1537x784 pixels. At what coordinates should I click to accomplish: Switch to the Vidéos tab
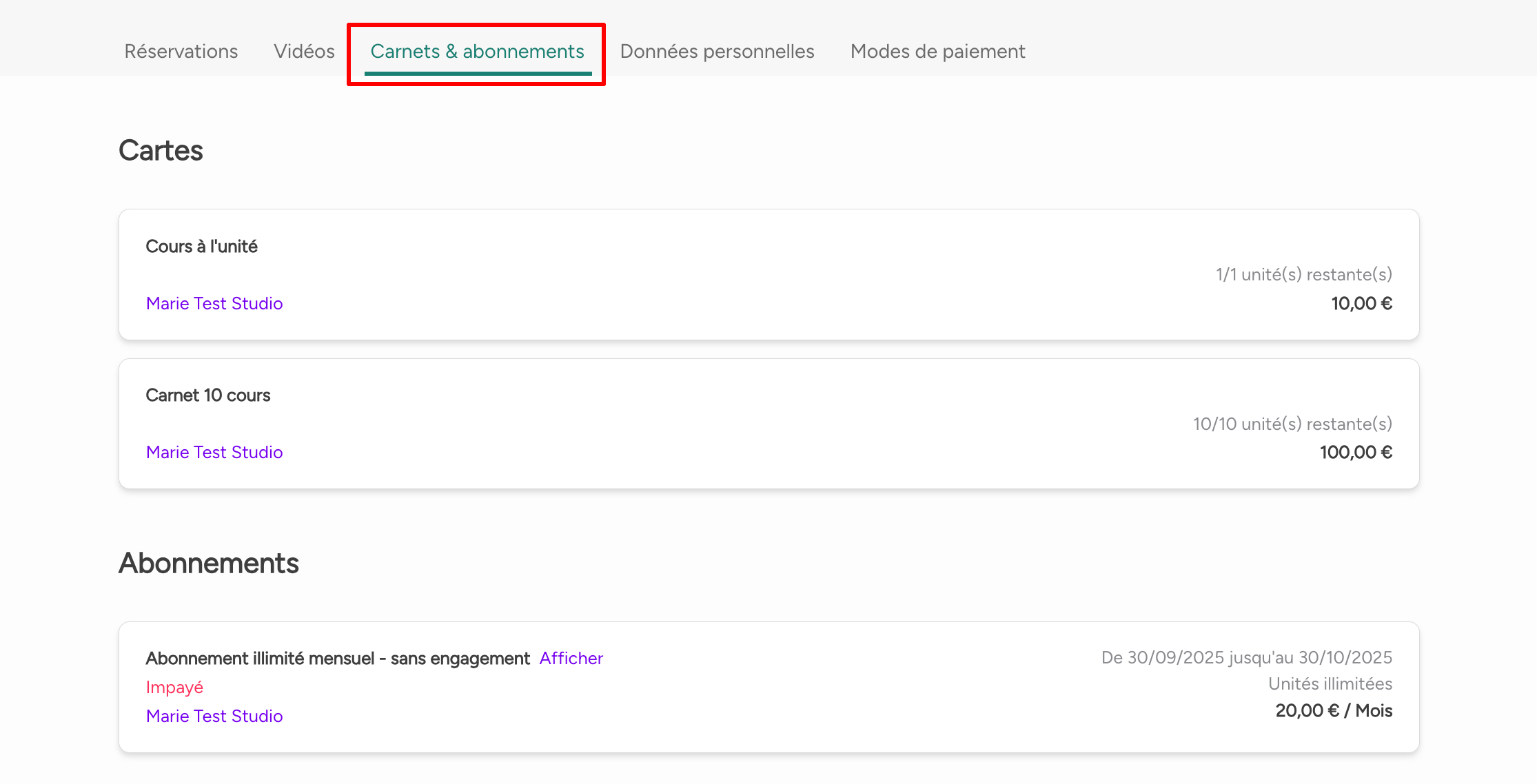304,52
